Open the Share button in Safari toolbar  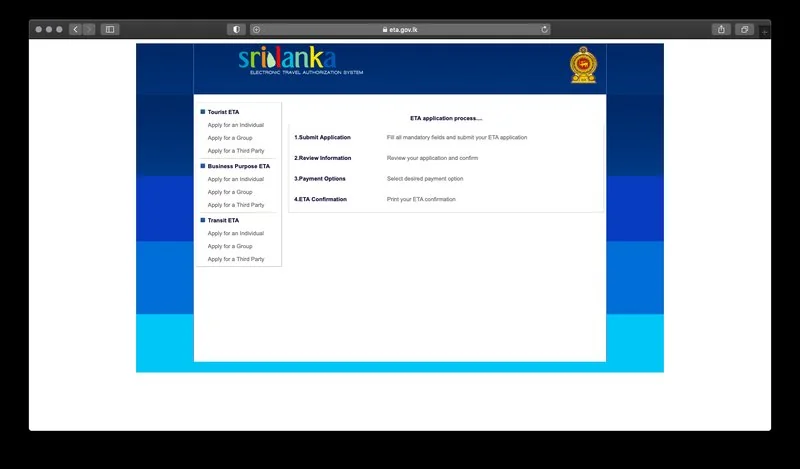721,30
